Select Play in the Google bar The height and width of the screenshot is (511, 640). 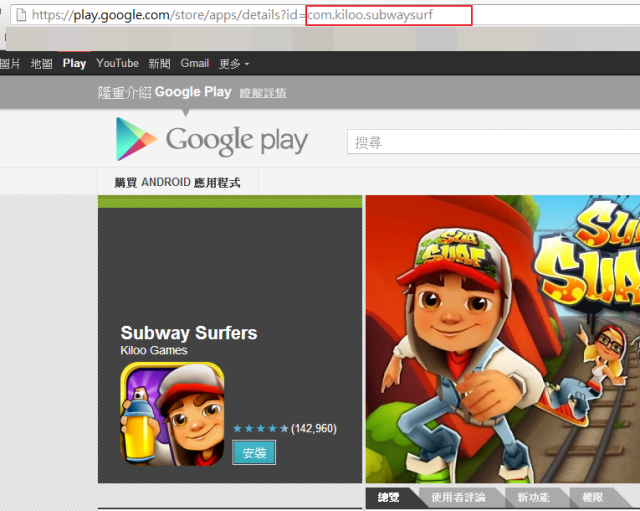click(x=74, y=64)
